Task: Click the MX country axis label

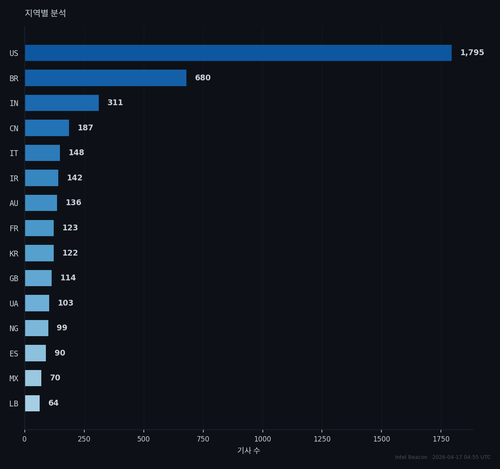Action: tap(14, 379)
